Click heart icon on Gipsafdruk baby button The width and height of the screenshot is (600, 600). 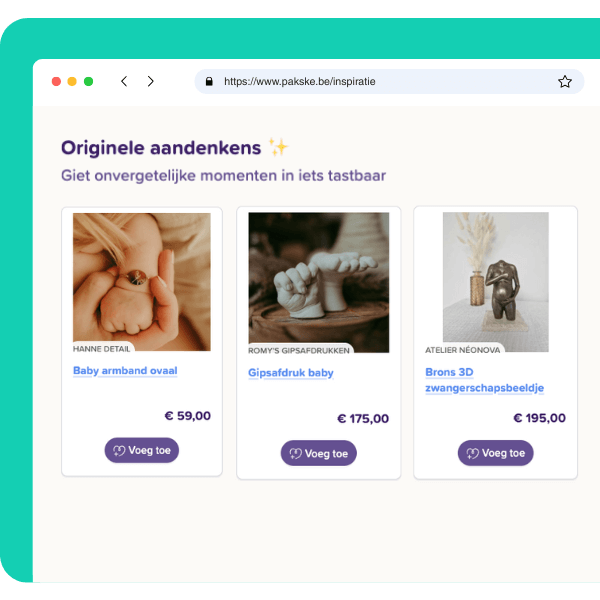tap(295, 454)
